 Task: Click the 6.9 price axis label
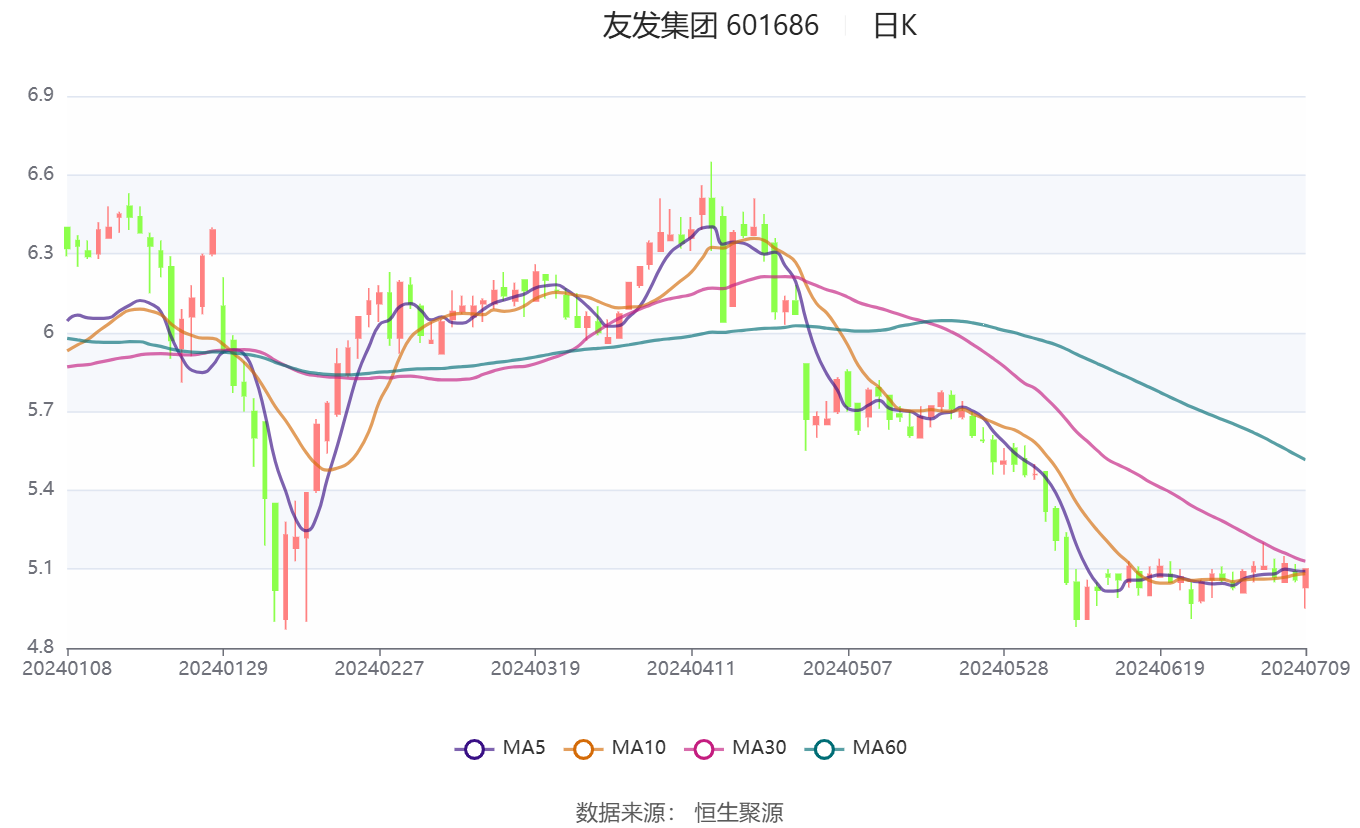click(x=40, y=96)
